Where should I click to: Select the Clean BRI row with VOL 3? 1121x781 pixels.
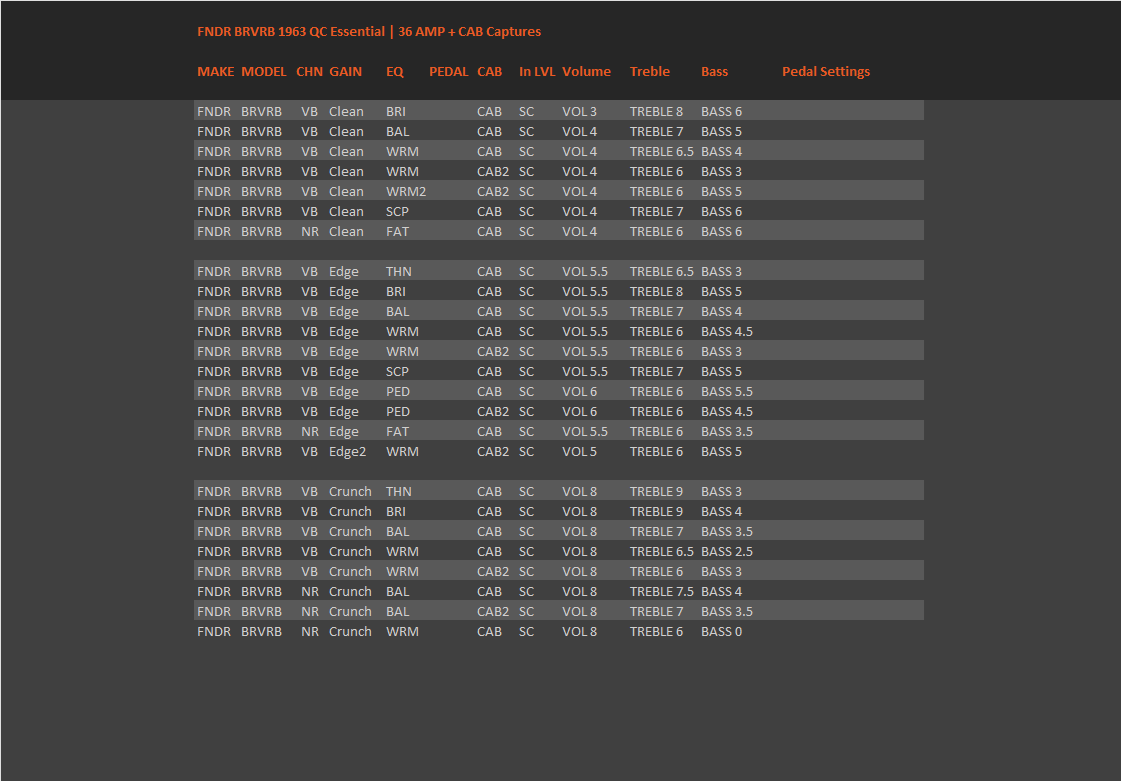[x=558, y=111]
